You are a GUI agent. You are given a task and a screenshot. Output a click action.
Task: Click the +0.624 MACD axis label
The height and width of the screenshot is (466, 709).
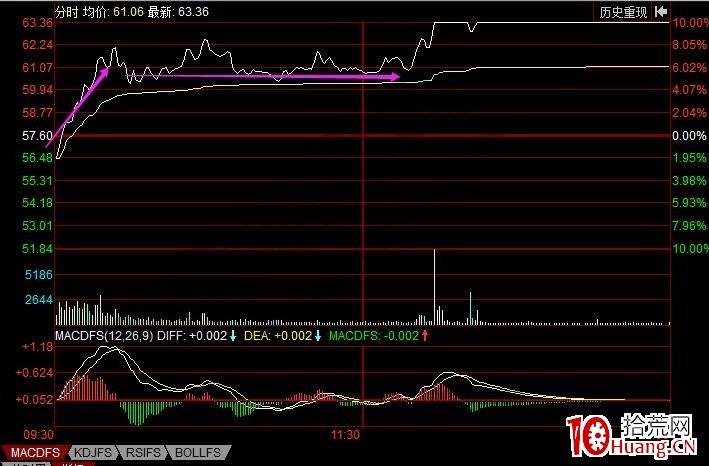tap(34, 373)
